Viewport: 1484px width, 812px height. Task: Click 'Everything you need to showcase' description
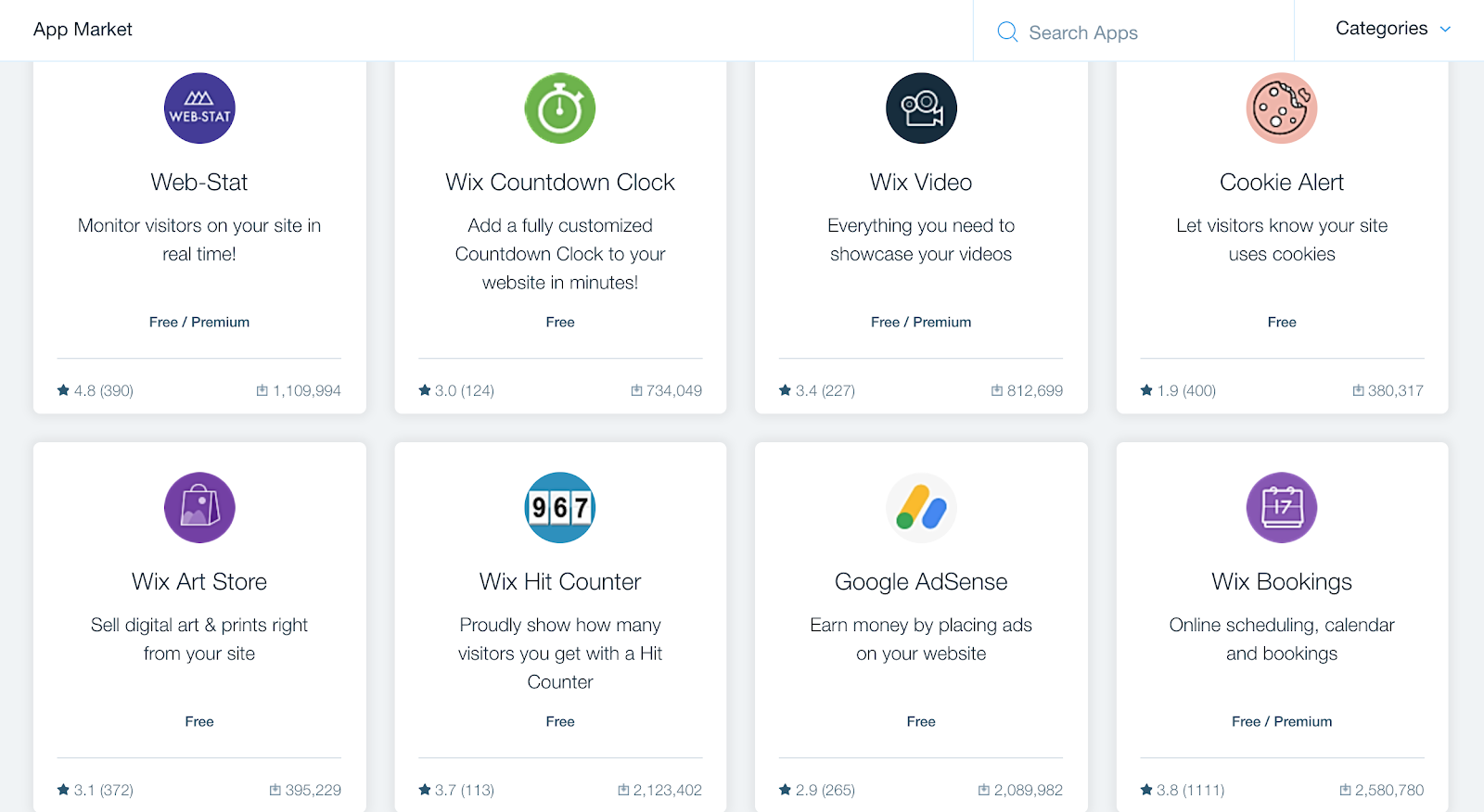[921, 239]
